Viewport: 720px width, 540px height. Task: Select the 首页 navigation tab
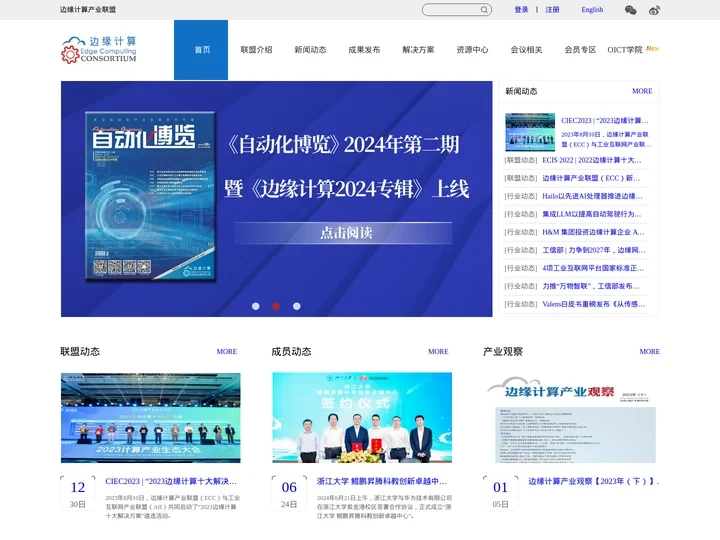[x=201, y=50]
